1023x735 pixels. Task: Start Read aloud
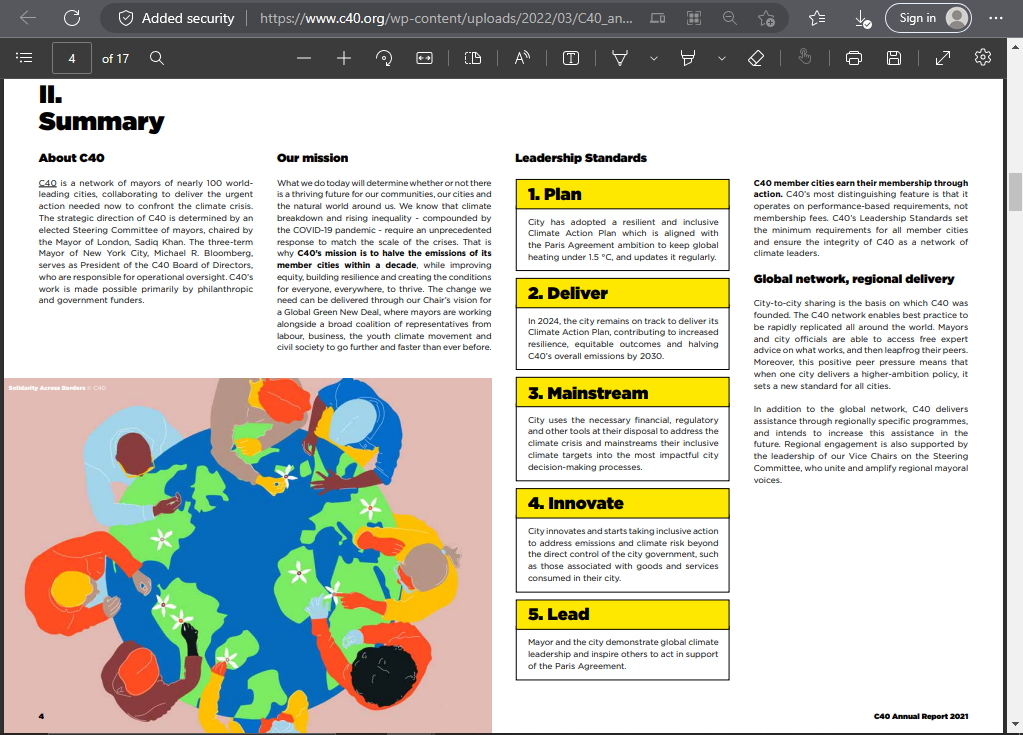pyautogui.click(x=522, y=58)
